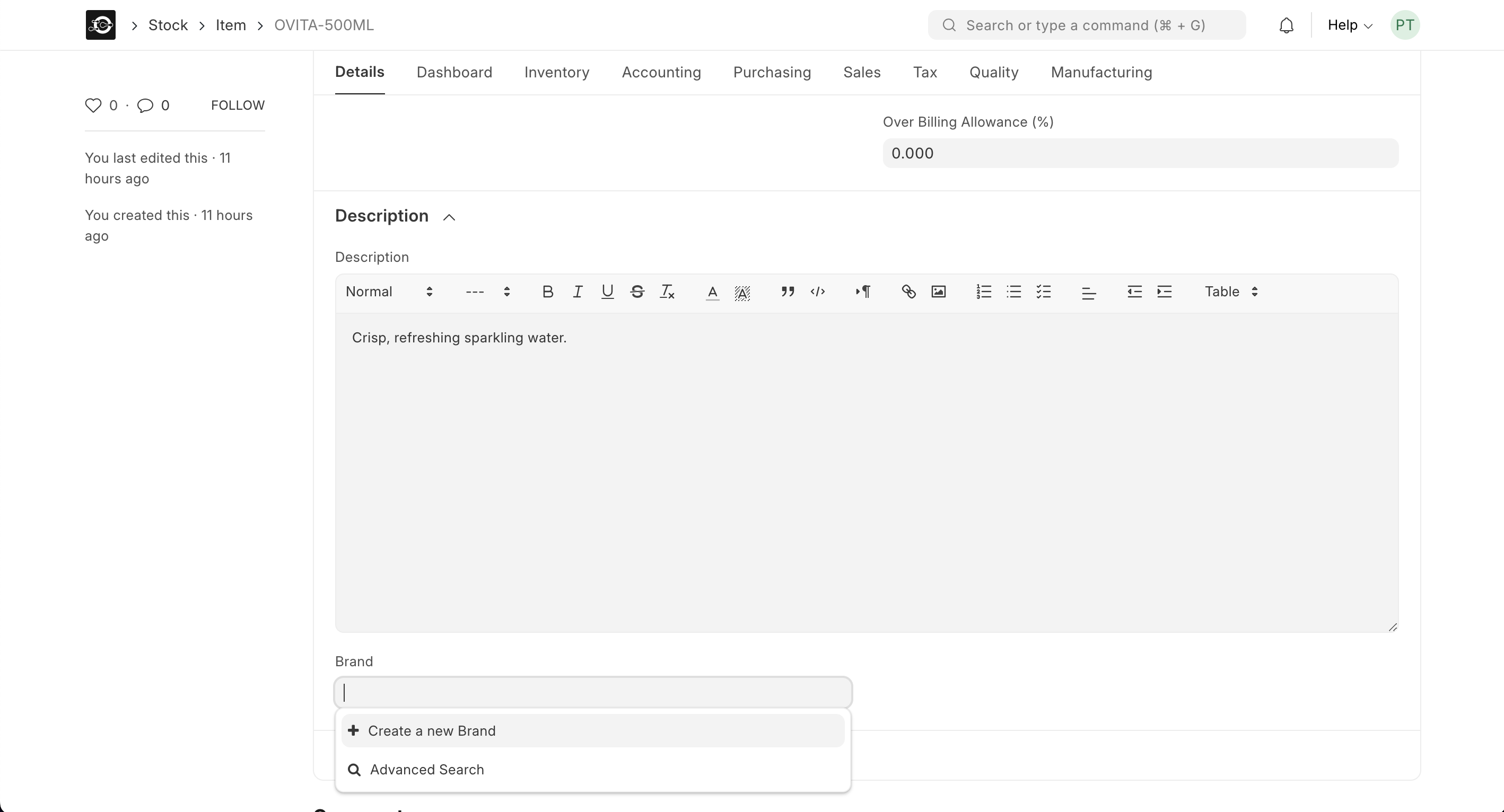Open the text color picker
The image size is (1504, 812).
tap(712, 292)
